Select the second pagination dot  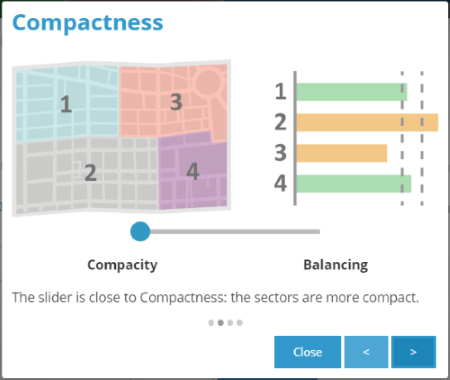pos(220,323)
